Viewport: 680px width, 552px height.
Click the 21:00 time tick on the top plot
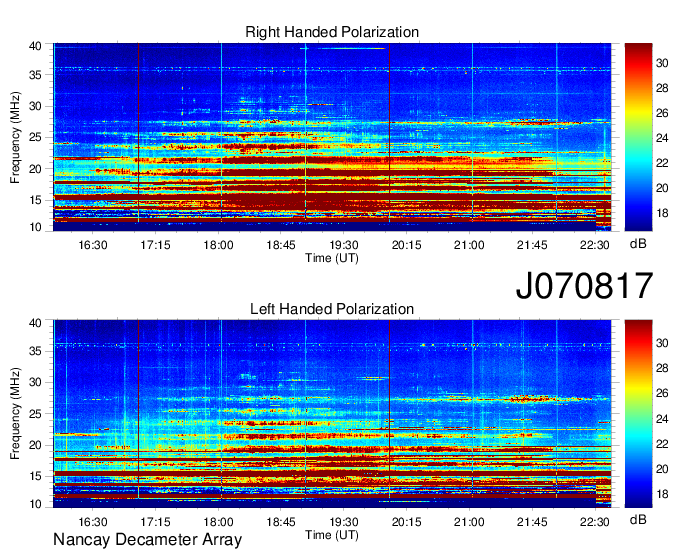pyautogui.click(x=469, y=245)
